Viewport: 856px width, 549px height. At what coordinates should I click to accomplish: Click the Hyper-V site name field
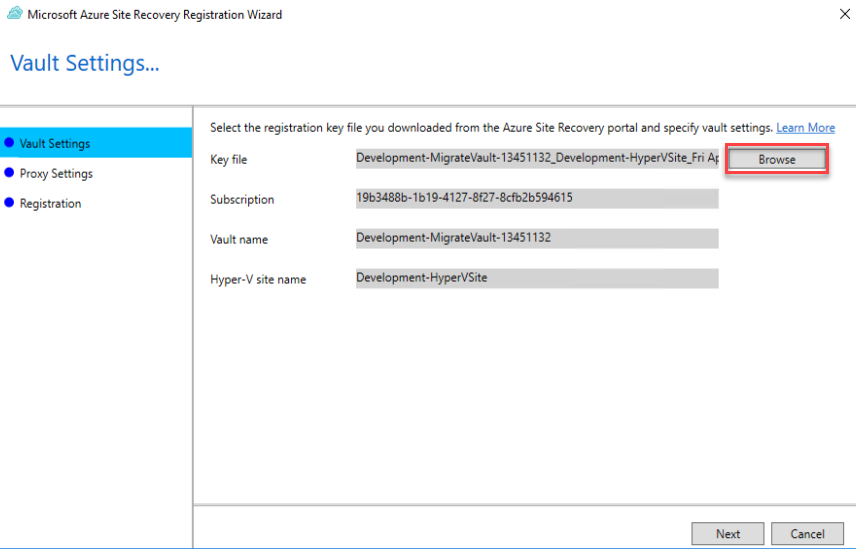pos(537,278)
